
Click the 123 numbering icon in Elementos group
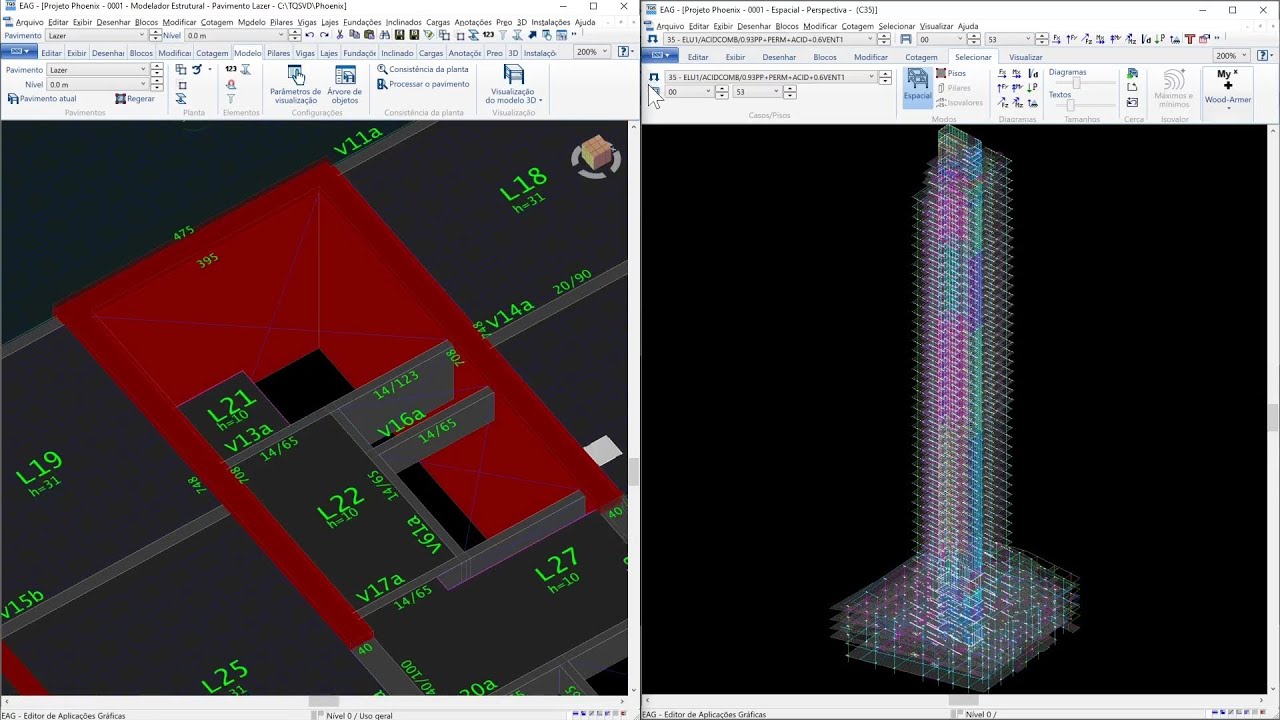(231, 70)
